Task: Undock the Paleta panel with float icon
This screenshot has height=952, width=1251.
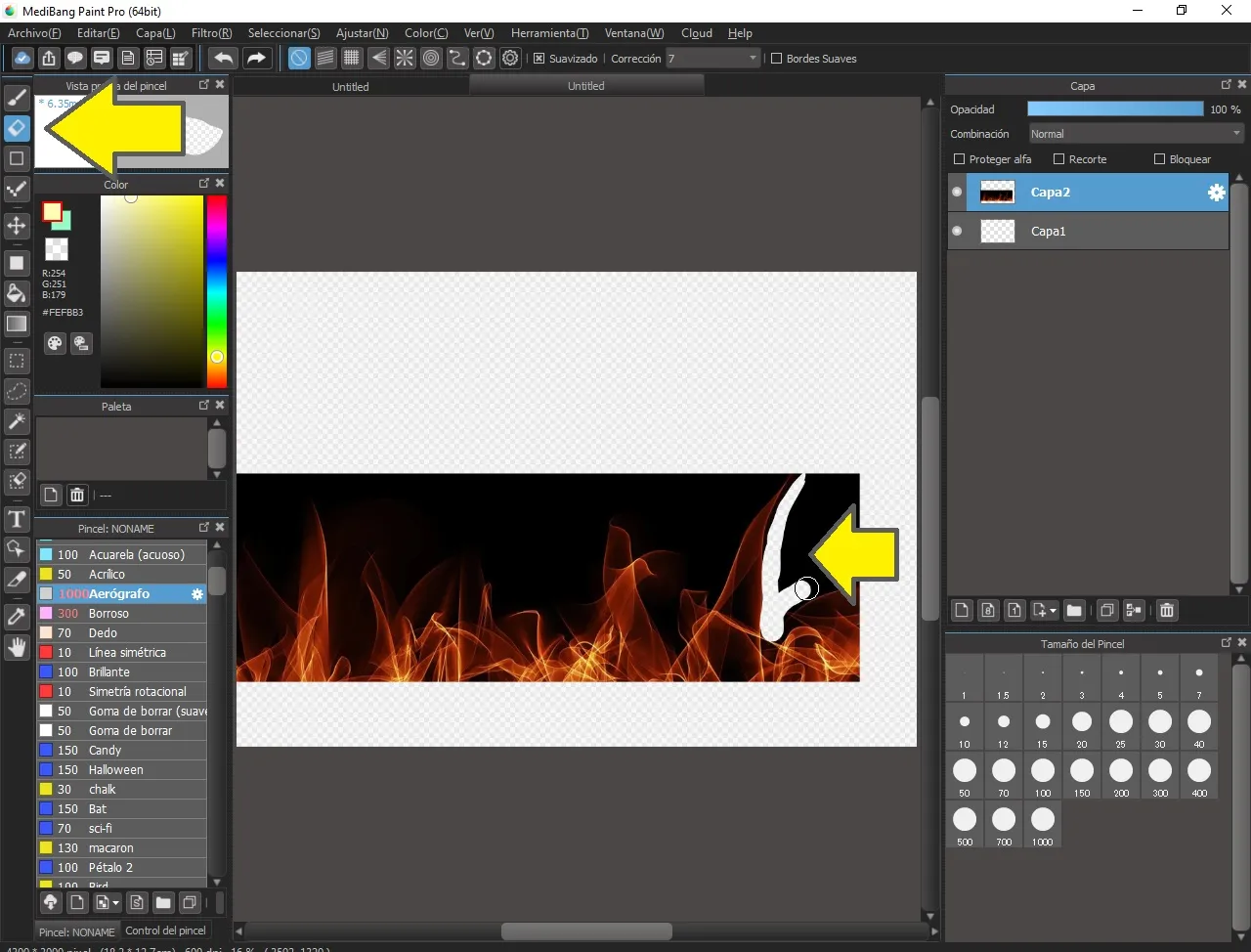Action: click(204, 405)
